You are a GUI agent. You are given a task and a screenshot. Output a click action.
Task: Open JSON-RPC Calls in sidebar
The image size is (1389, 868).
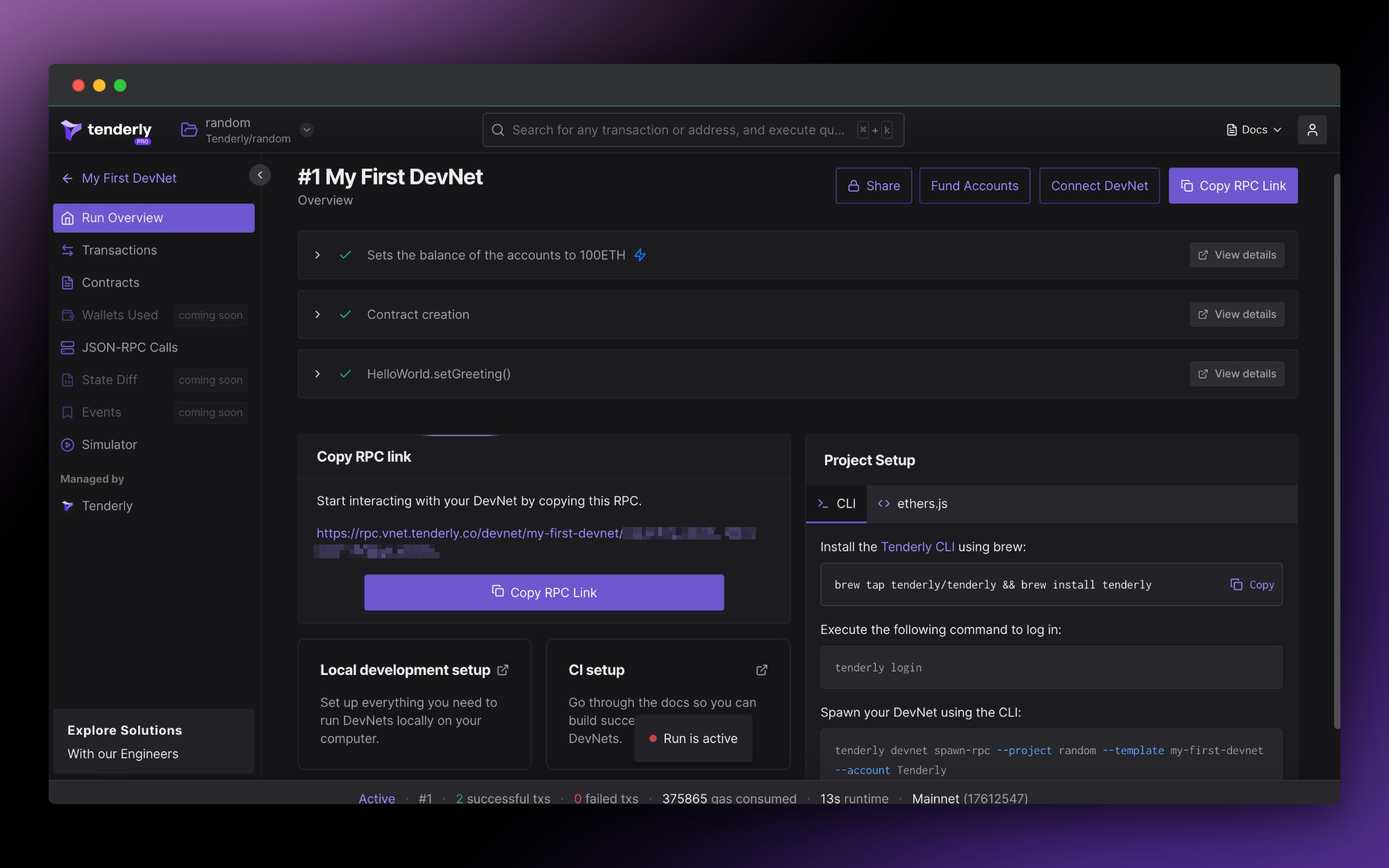click(x=129, y=347)
